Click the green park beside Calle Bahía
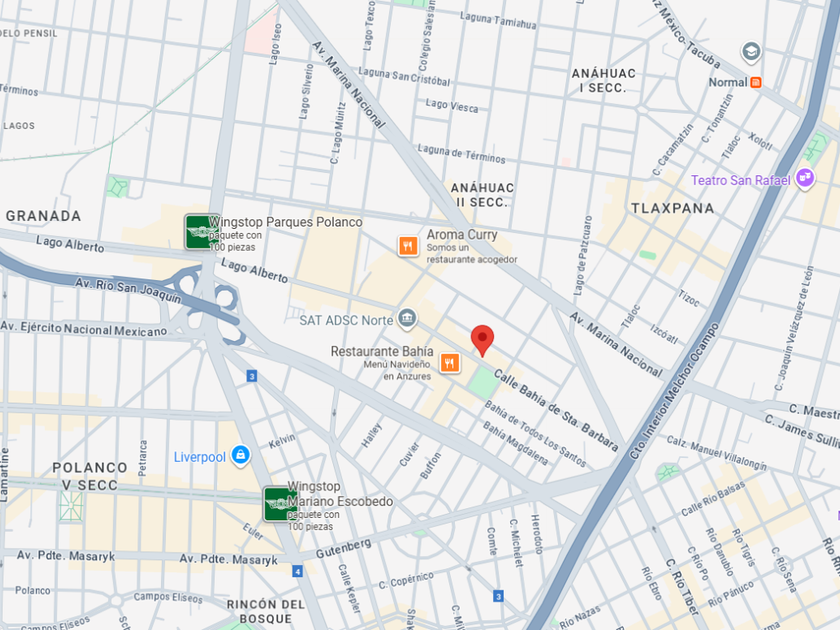The height and width of the screenshot is (630, 840). [x=483, y=382]
